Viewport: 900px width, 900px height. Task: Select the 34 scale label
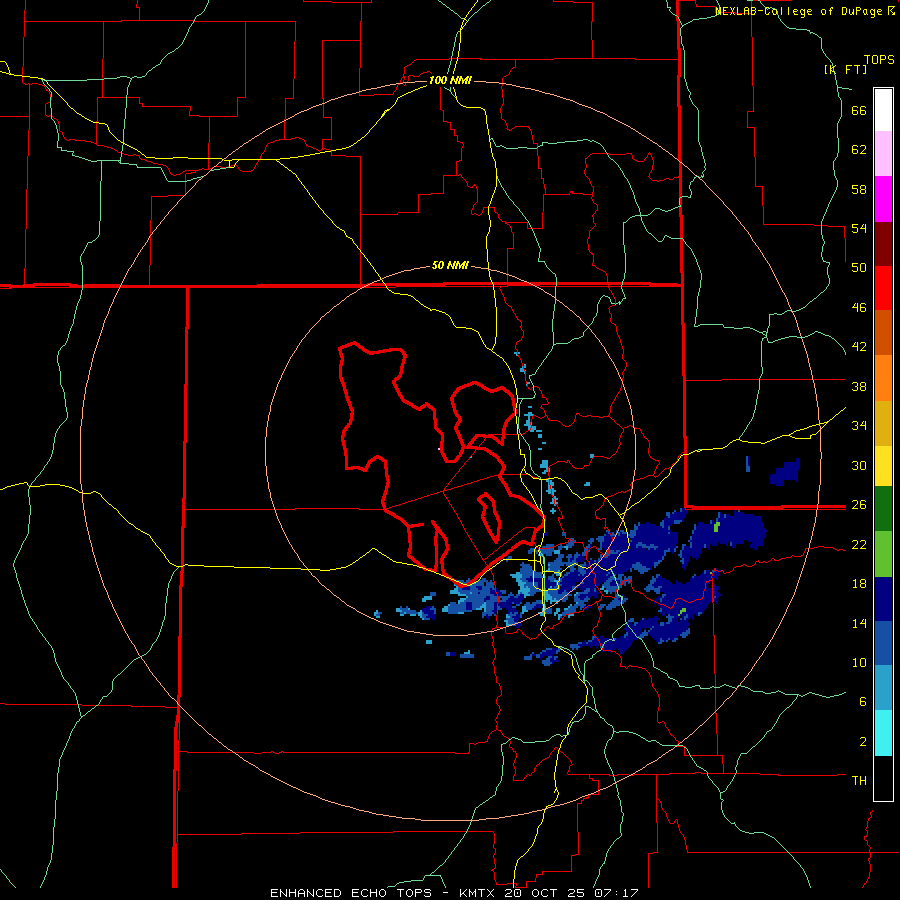859,425
